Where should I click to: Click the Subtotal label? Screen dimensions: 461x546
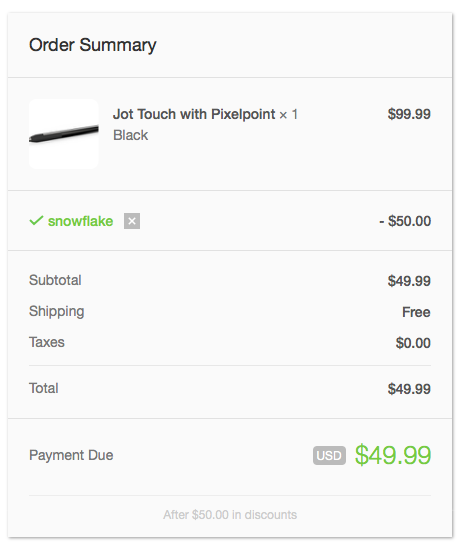[x=55, y=280]
